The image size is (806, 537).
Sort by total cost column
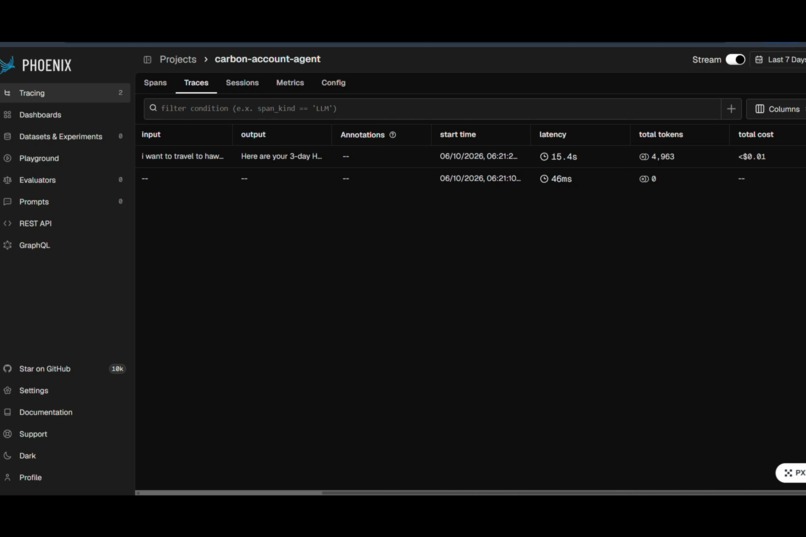pyautogui.click(x=756, y=135)
